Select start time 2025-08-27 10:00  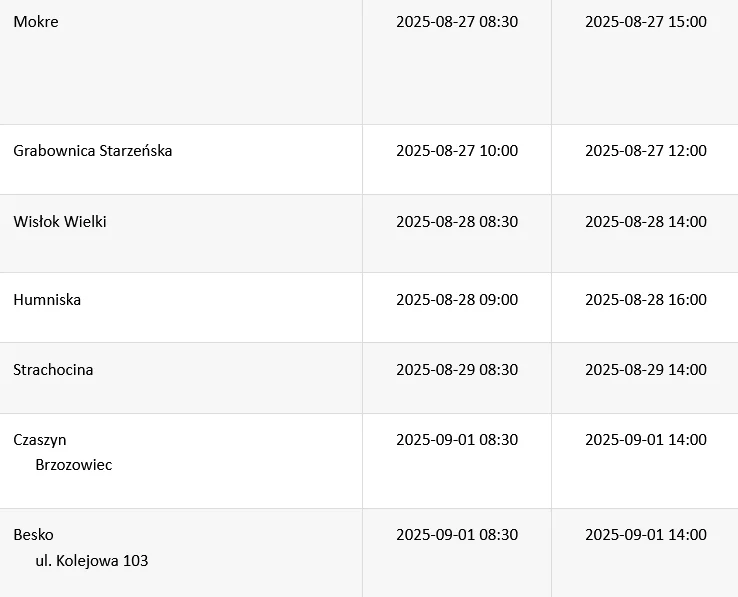tap(457, 151)
